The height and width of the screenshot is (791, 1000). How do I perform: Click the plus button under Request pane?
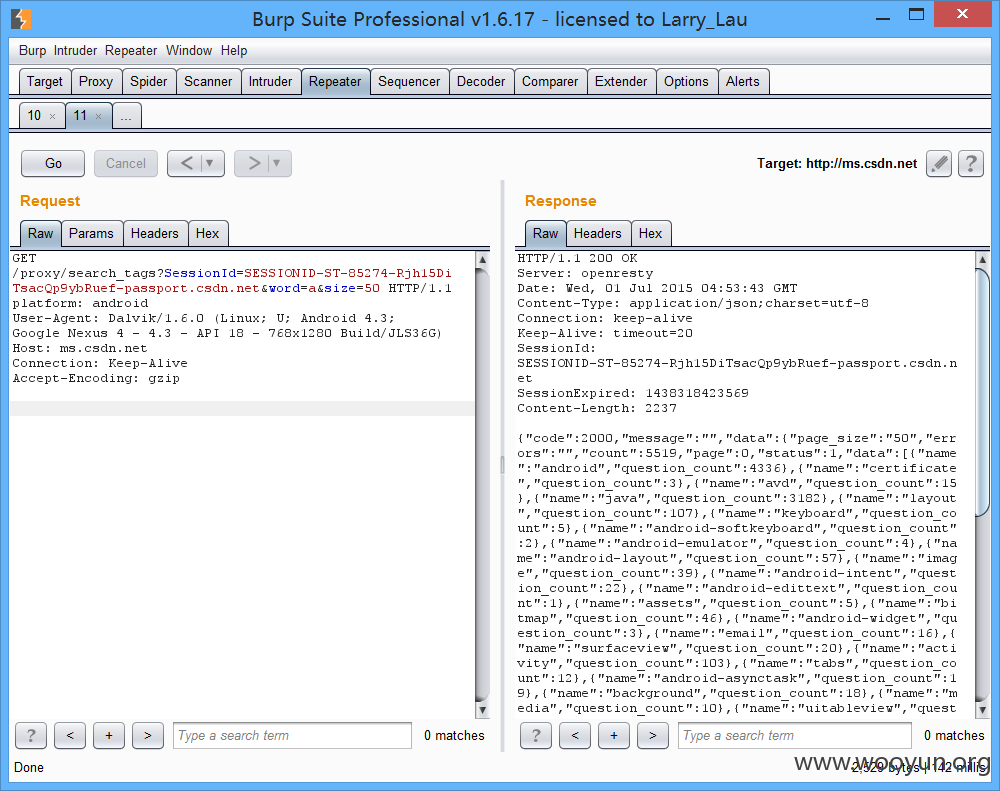pyautogui.click(x=109, y=736)
